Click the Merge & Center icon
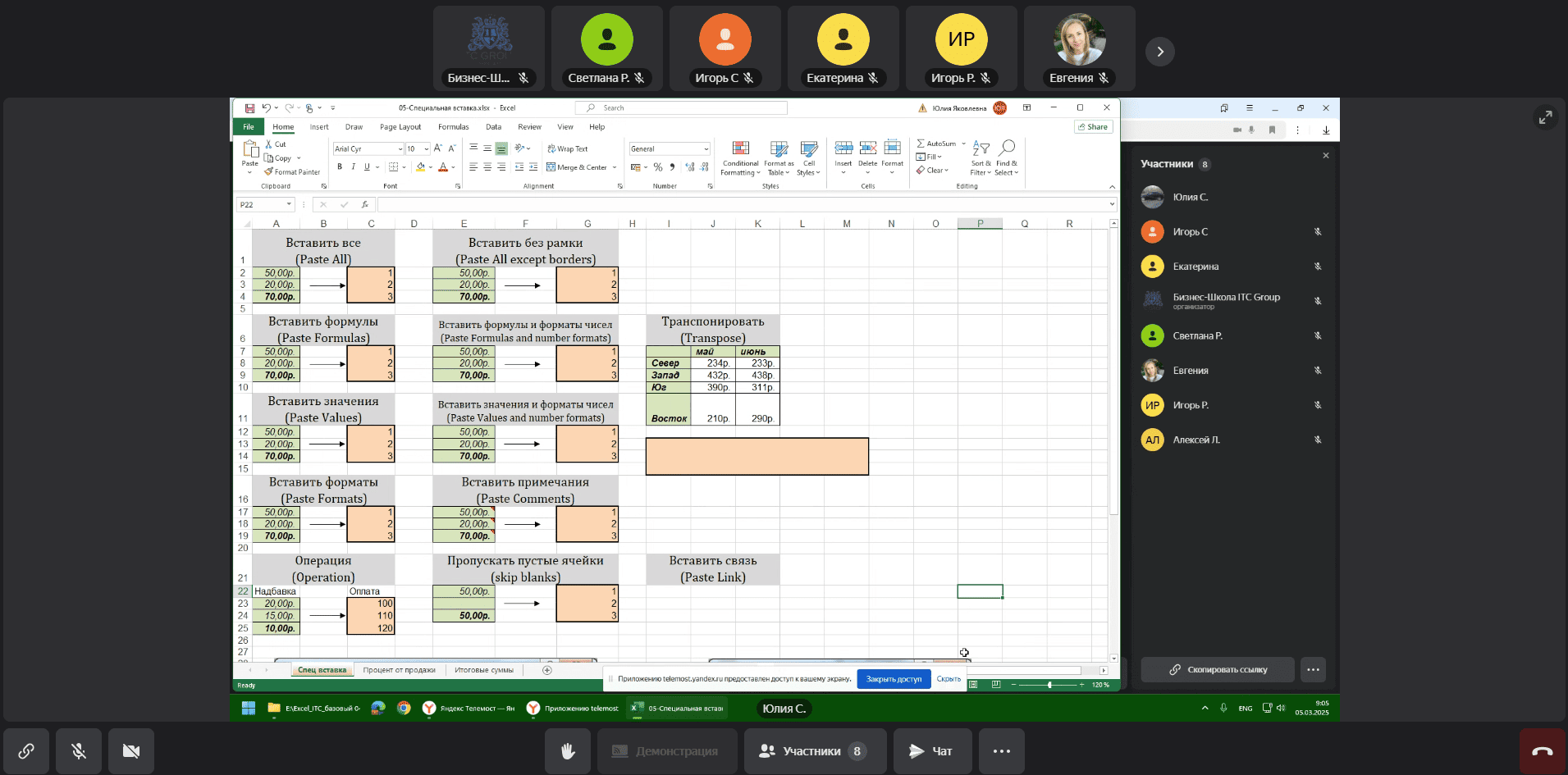This screenshot has width=1568, height=775. click(x=551, y=167)
